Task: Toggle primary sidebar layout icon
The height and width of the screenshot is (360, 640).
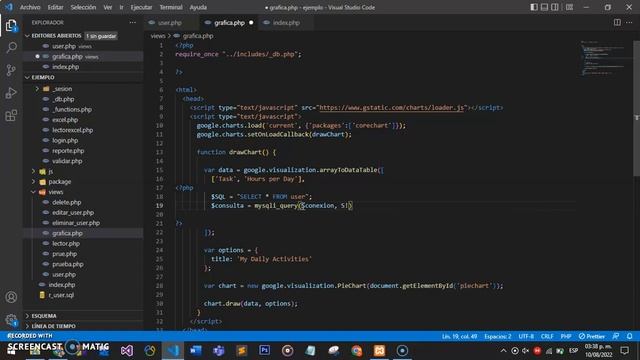Action: click(x=534, y=7)
